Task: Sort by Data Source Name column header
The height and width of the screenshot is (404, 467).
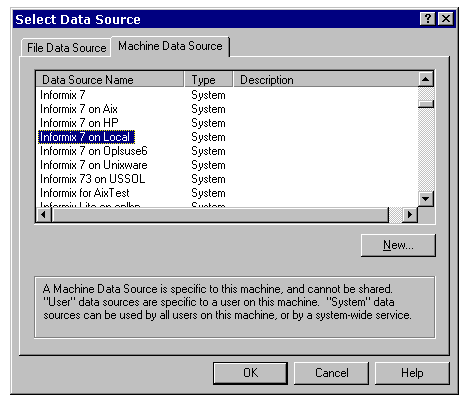Action: click(x=110, y=80)
